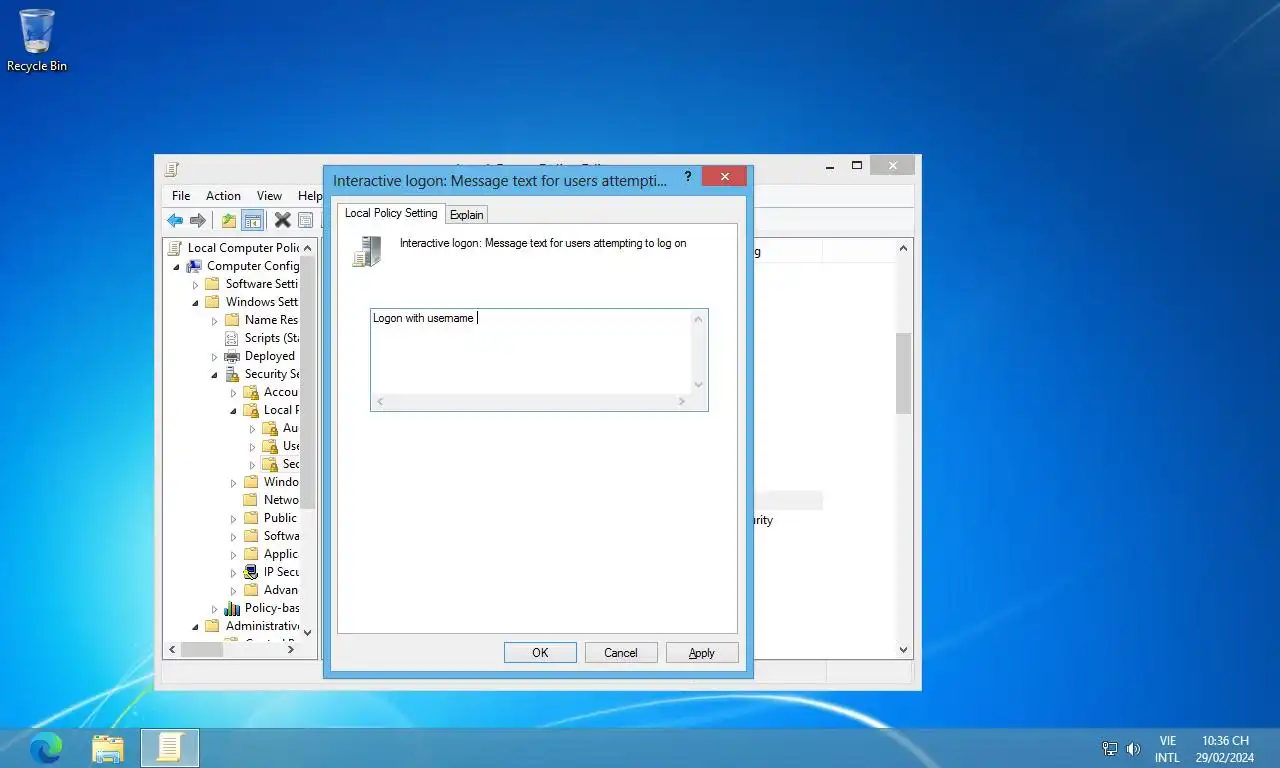Viewport: 1280px width, 768px height.
Task: Open File Explorer from the taskbar
Action: click(108, 747)
